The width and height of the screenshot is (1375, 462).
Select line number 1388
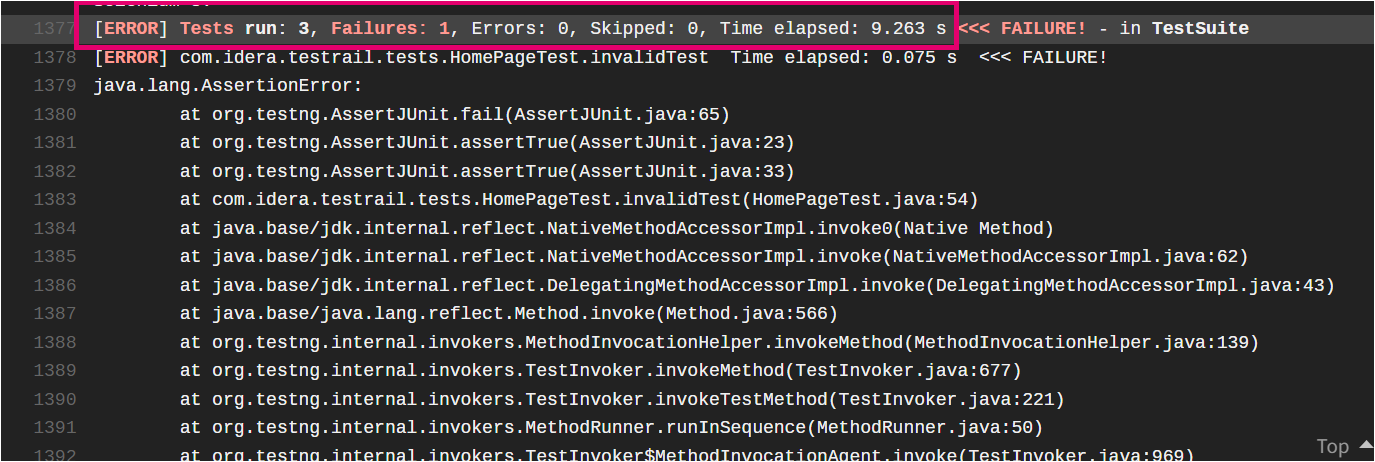[x=54, y=342]
